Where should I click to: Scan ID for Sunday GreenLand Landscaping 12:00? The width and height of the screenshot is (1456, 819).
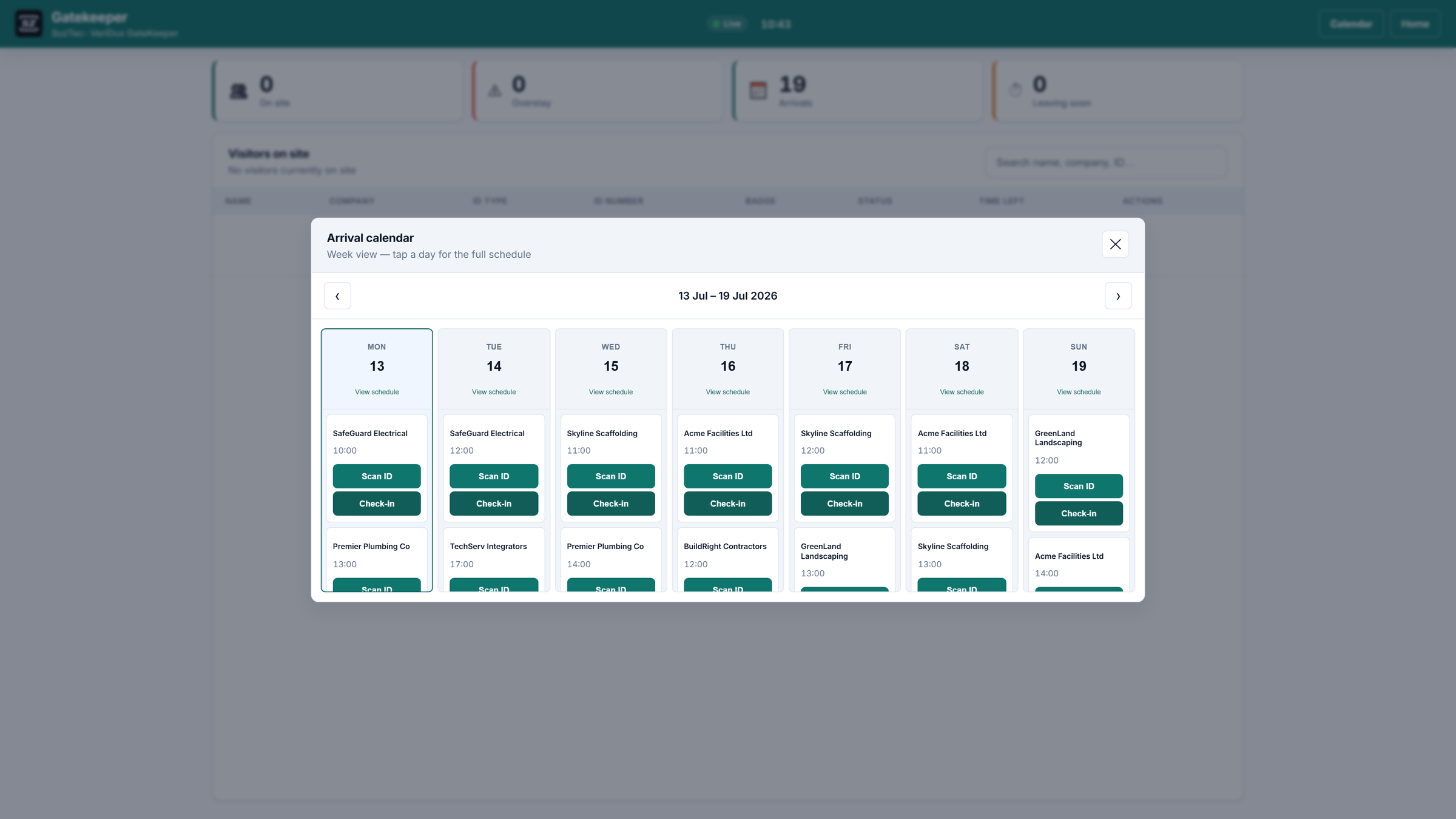(x=1079, y=486)
